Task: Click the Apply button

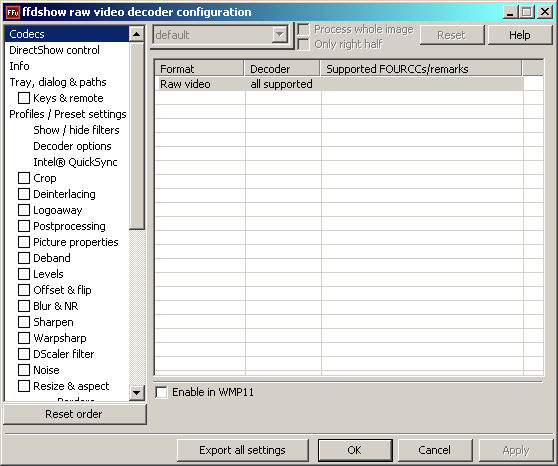Action: pyautogui.click(x=516, y=450)
